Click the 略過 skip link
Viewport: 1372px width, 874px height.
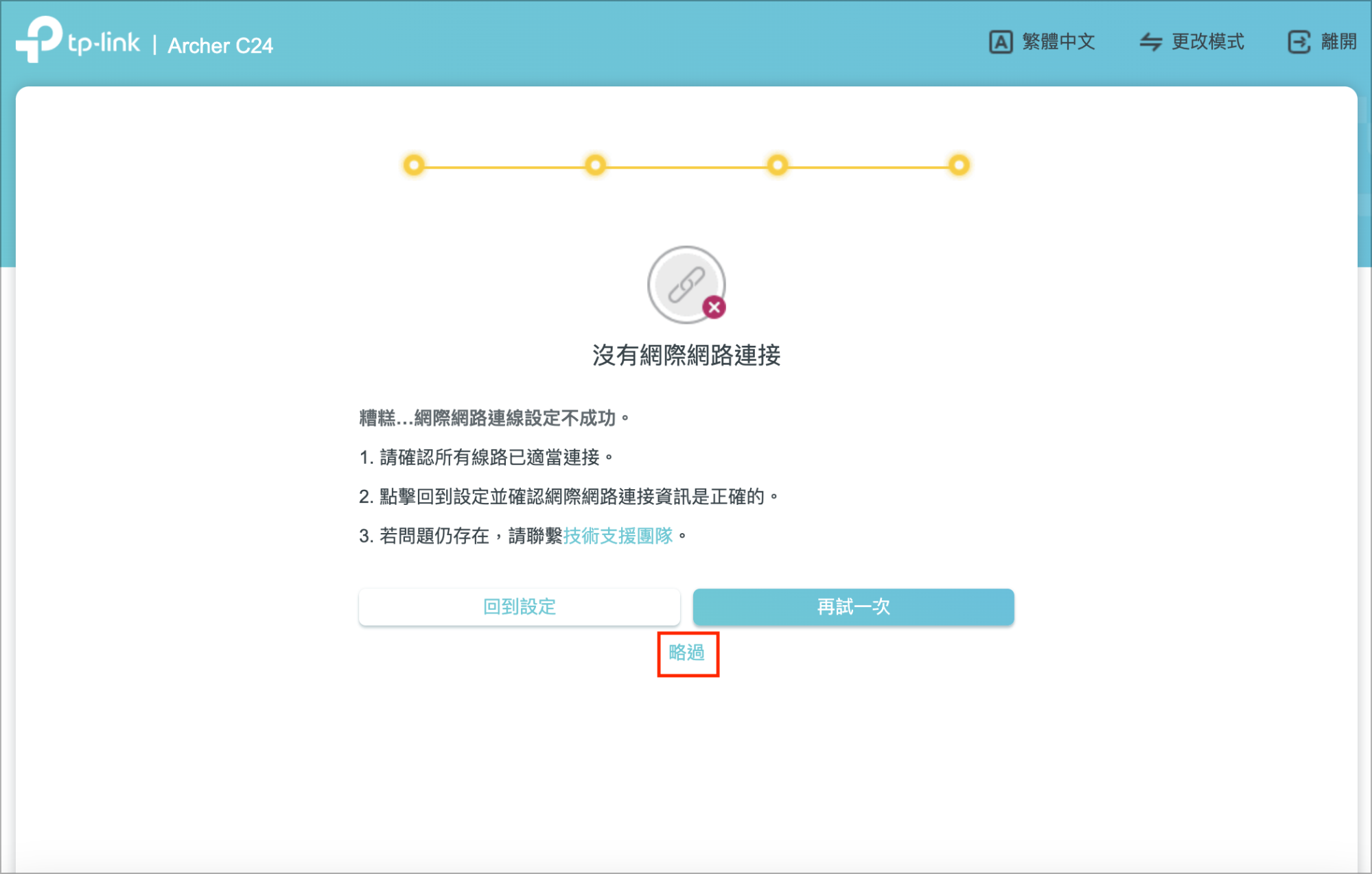click(x=687, y=652)
